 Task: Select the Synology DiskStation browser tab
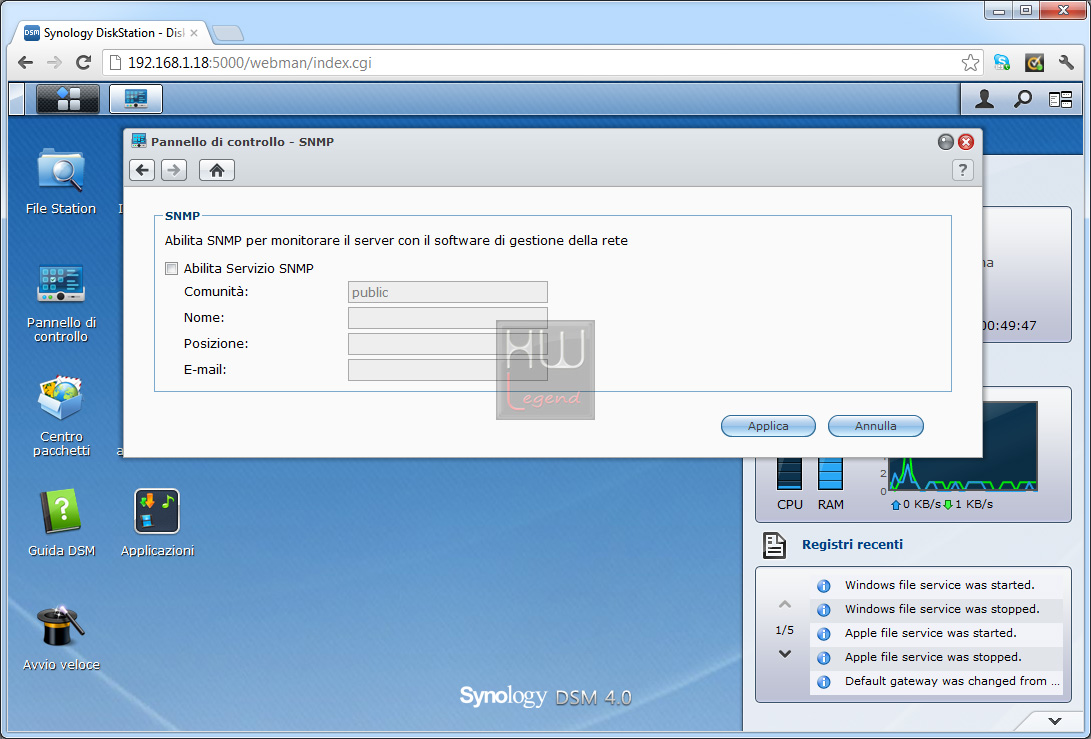coord(113,33)
